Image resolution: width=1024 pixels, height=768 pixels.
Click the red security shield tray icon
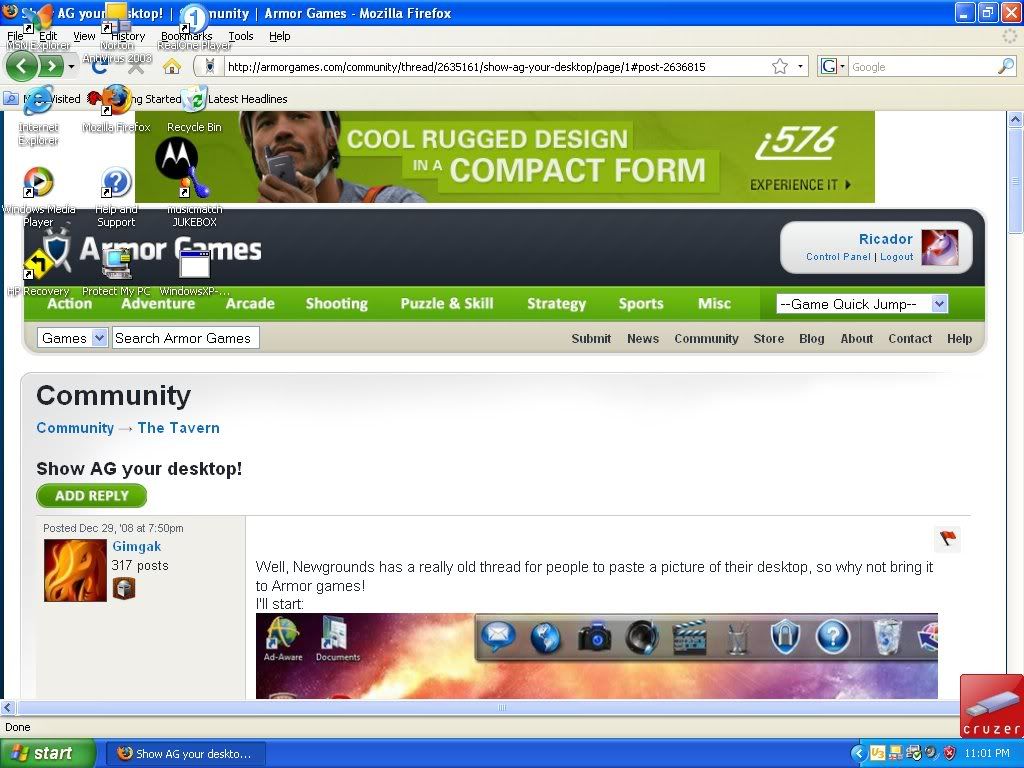[949, 753]
